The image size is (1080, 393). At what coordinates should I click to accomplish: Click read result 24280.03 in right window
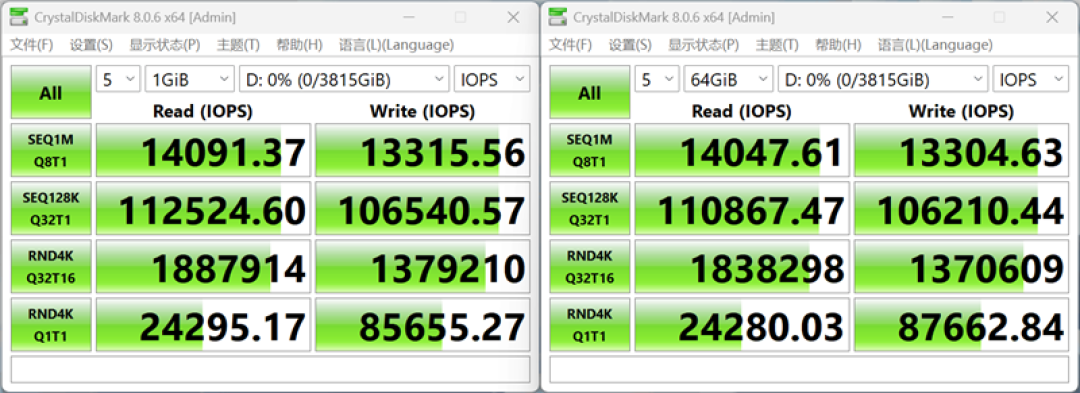tap(742, 325)
